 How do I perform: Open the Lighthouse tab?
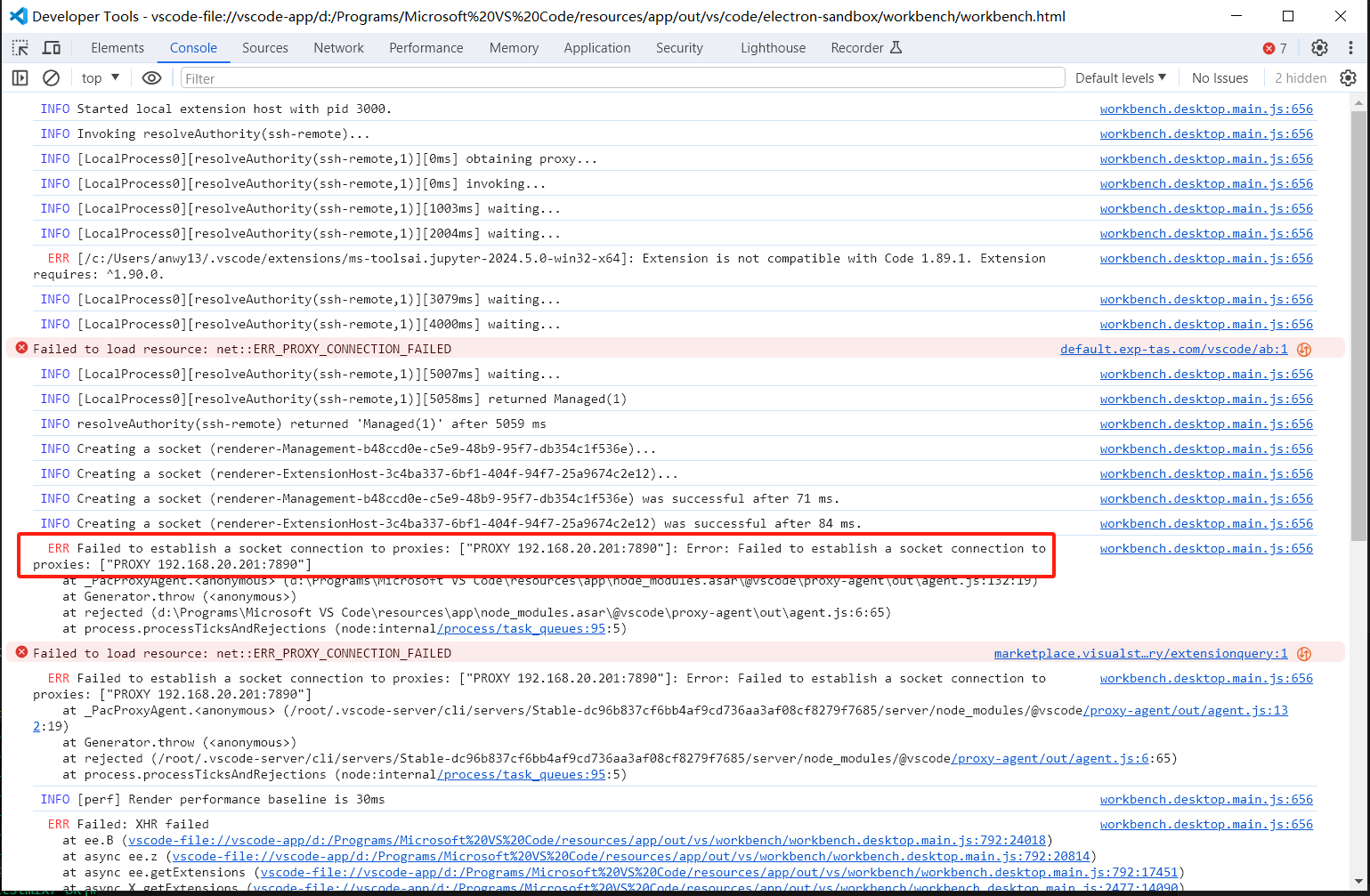tap(773, 48)
